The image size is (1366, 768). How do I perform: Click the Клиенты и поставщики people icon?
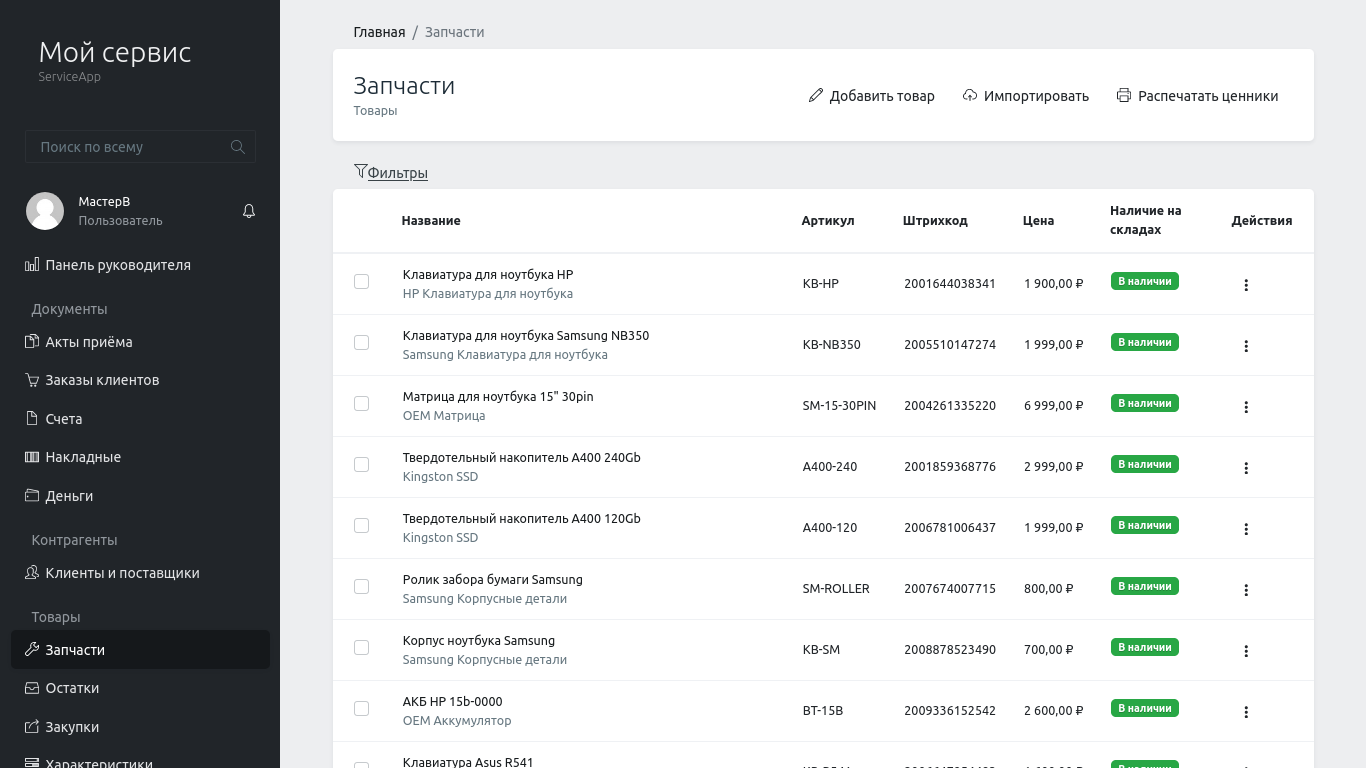tap(32, 573)
